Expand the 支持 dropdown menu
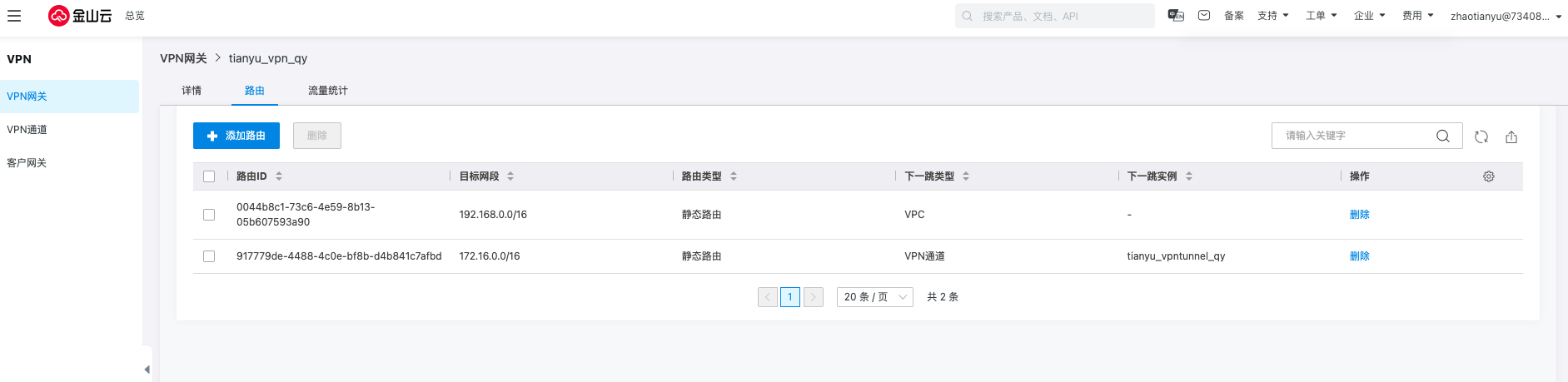Viewport: 1568px width, 382px height. pyautogui.click(x=1272, y=16)
